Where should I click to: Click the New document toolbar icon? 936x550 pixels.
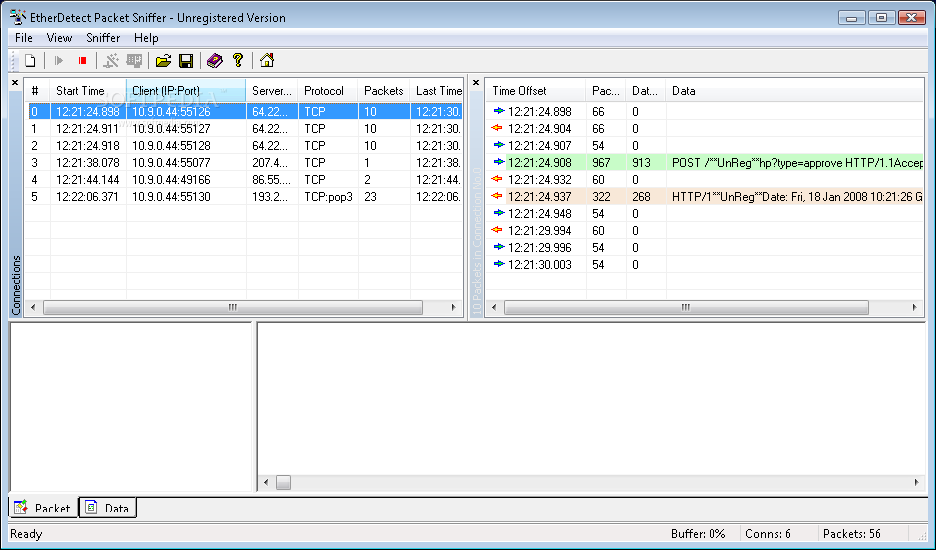tap(30, 61)
